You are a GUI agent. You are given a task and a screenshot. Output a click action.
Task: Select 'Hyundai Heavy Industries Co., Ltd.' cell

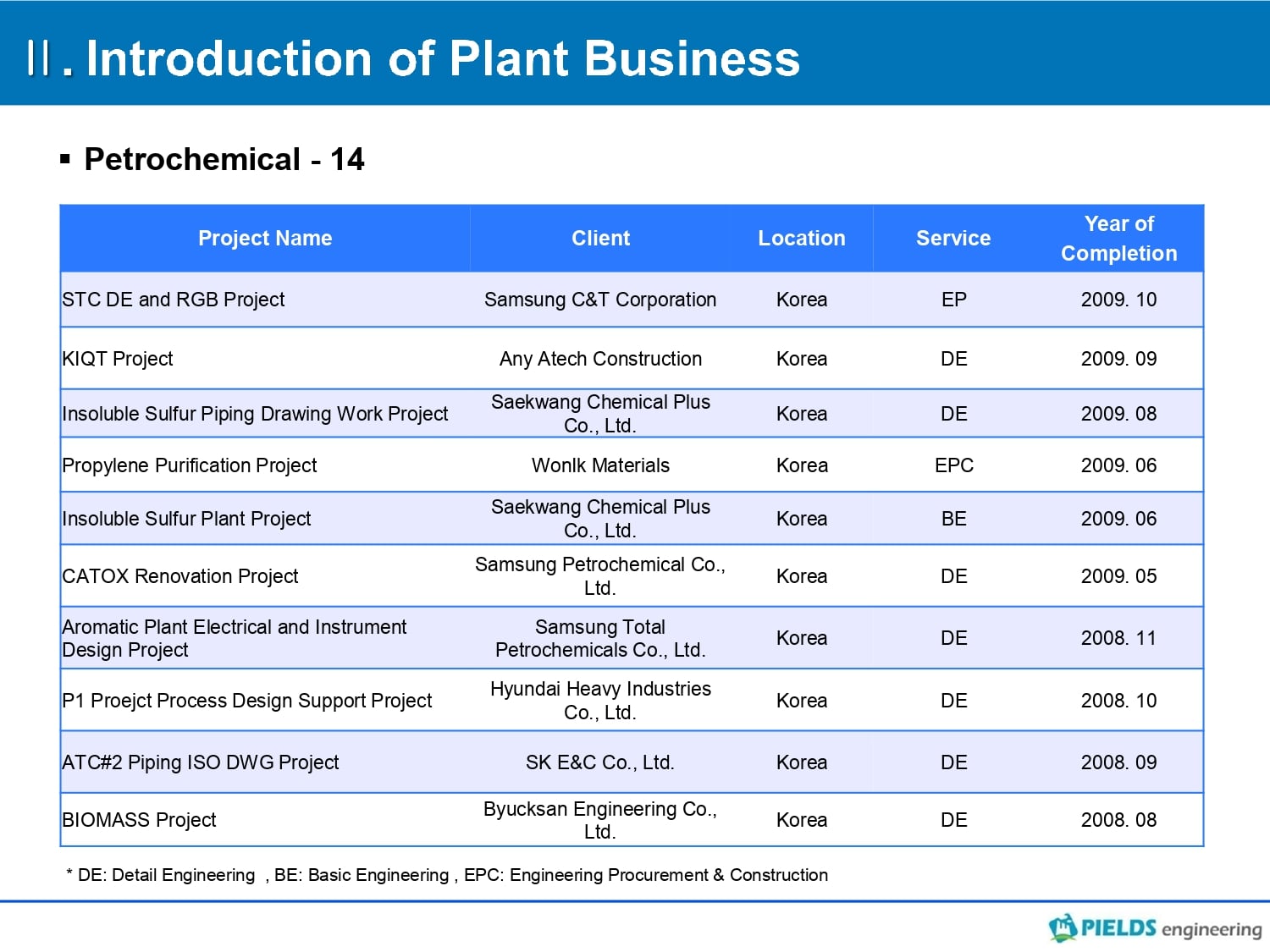pos(600,701)
